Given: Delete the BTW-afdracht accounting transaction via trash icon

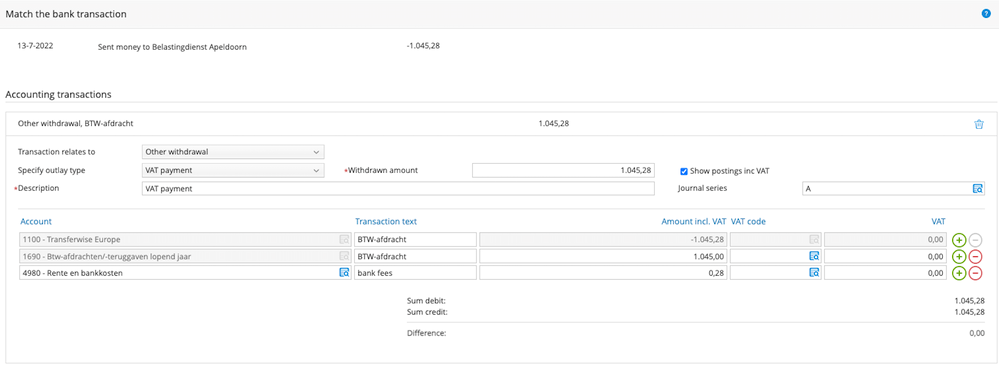Looking at the screenshot, I should (x=979, y=124).
